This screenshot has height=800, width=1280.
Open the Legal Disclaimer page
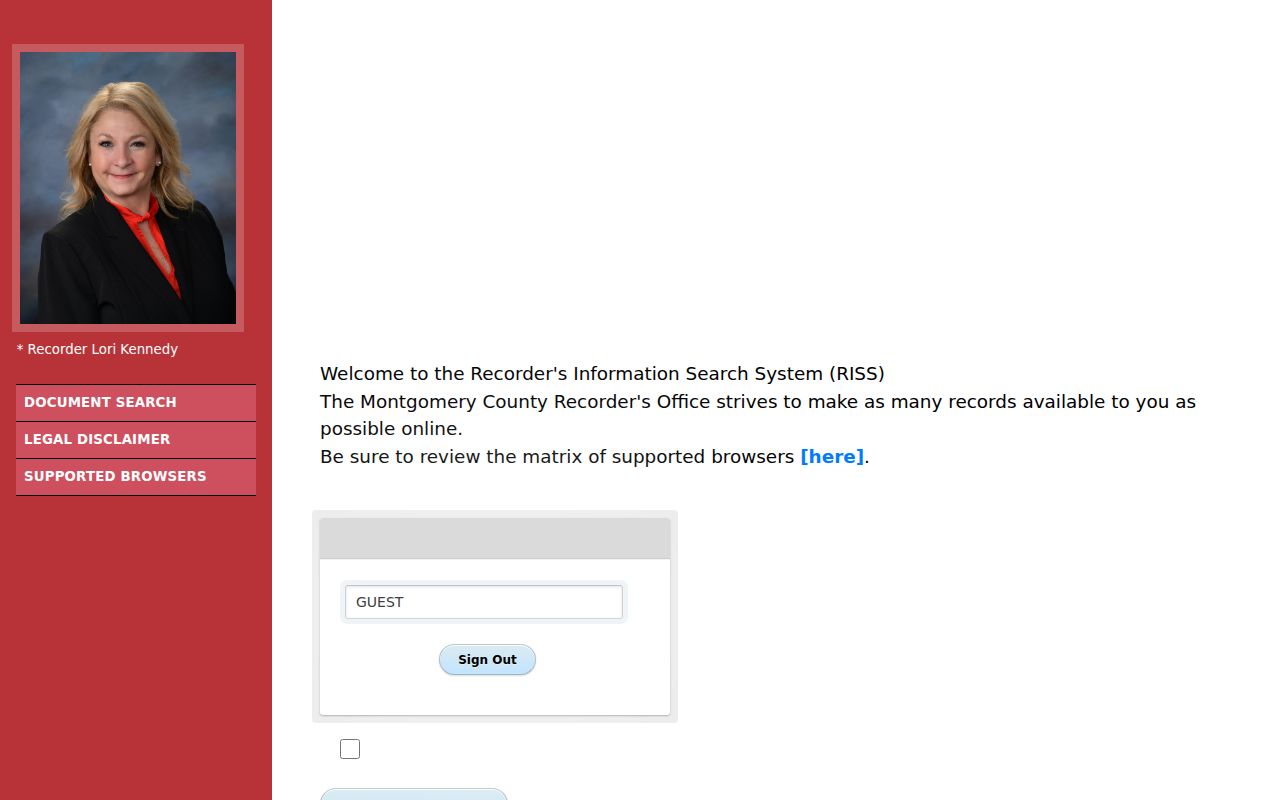(x=136, y=439)
